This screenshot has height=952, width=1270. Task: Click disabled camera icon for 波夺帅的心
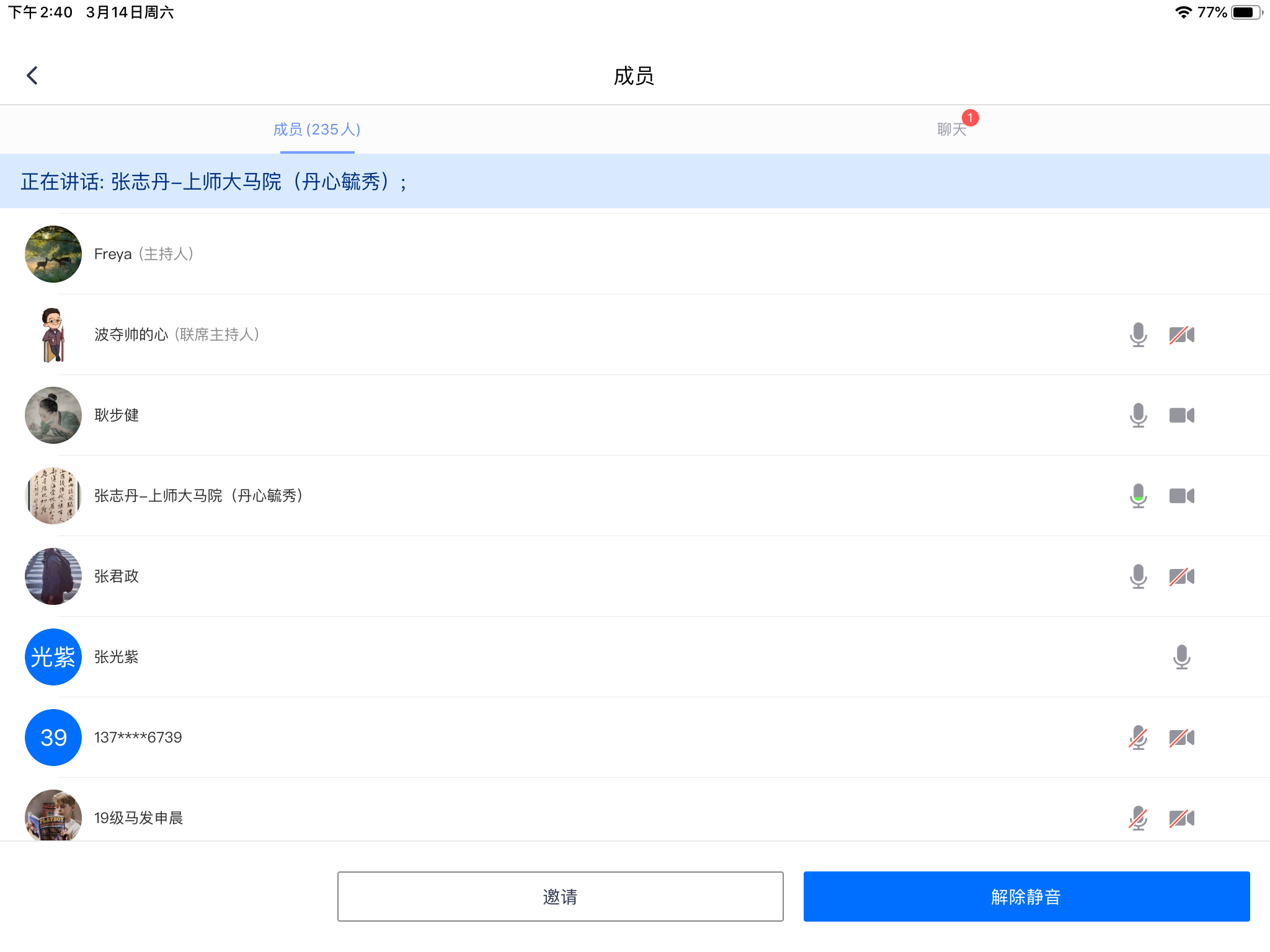pos(1181,335)
